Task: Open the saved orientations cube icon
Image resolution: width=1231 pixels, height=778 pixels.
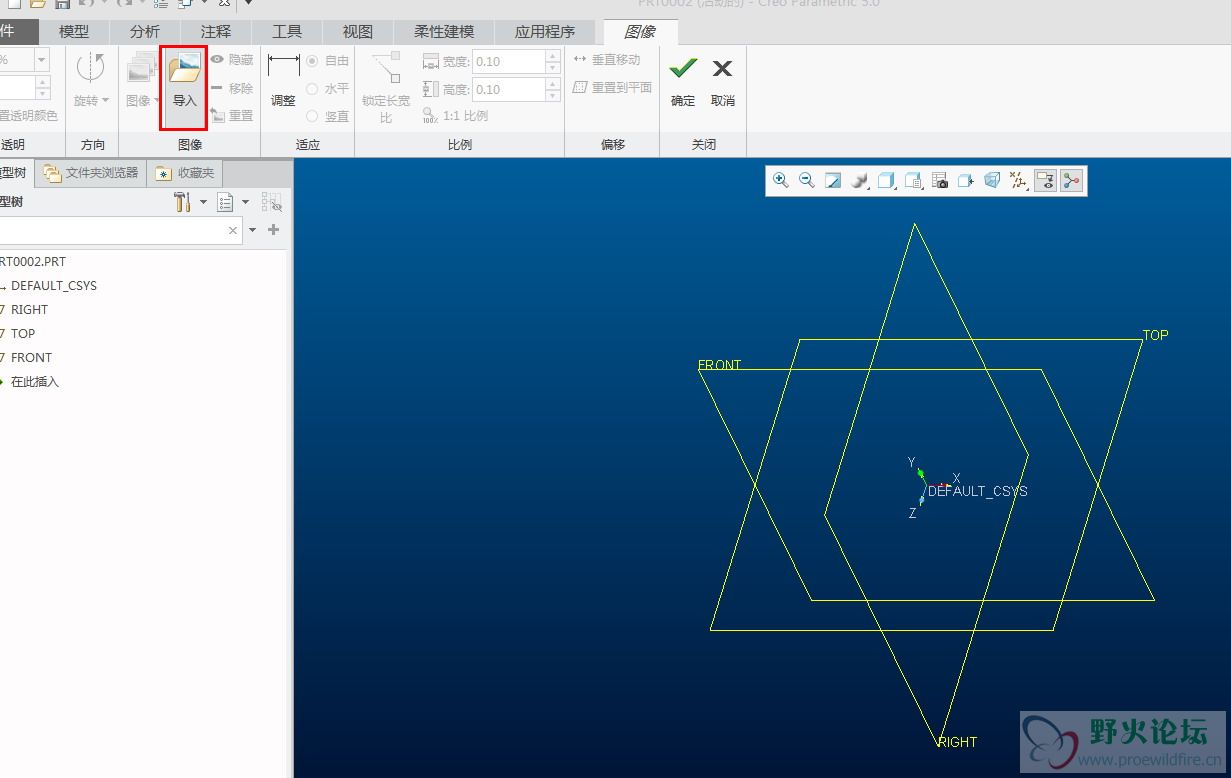Action: tap(886, 181)
